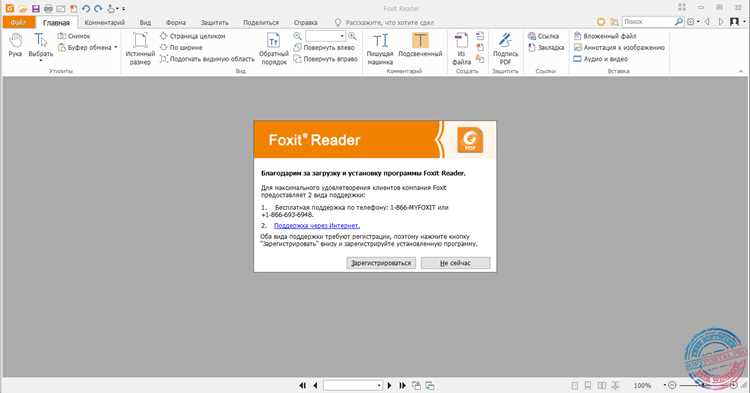Go to previous search result arrow

tap(707, 22)
